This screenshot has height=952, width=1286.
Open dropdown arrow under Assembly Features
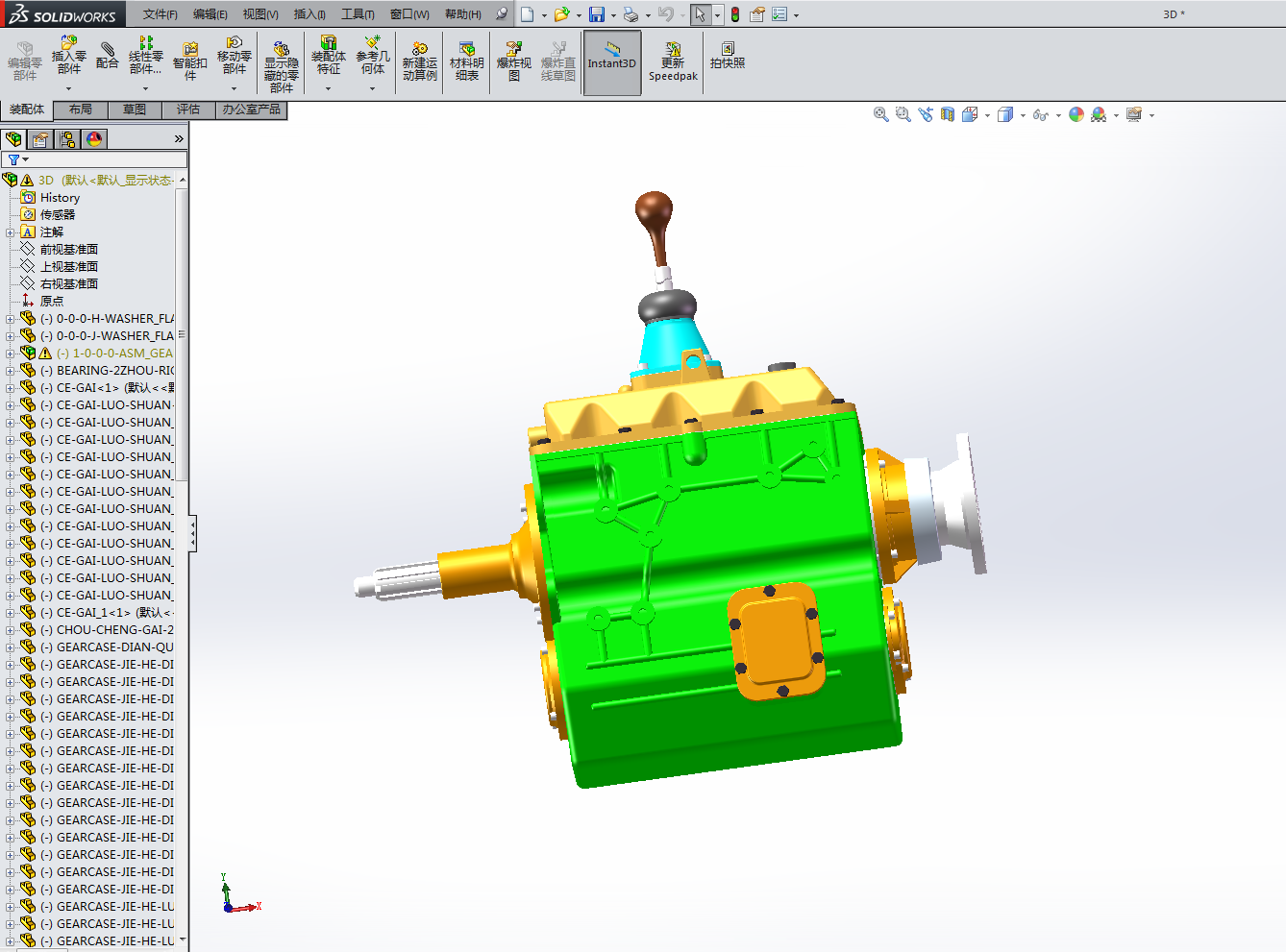(x=328, y=88)
